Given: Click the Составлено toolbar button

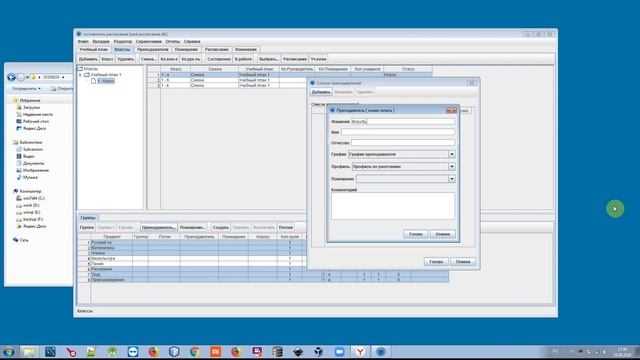Looking at the screenshot, I should 219,59.
